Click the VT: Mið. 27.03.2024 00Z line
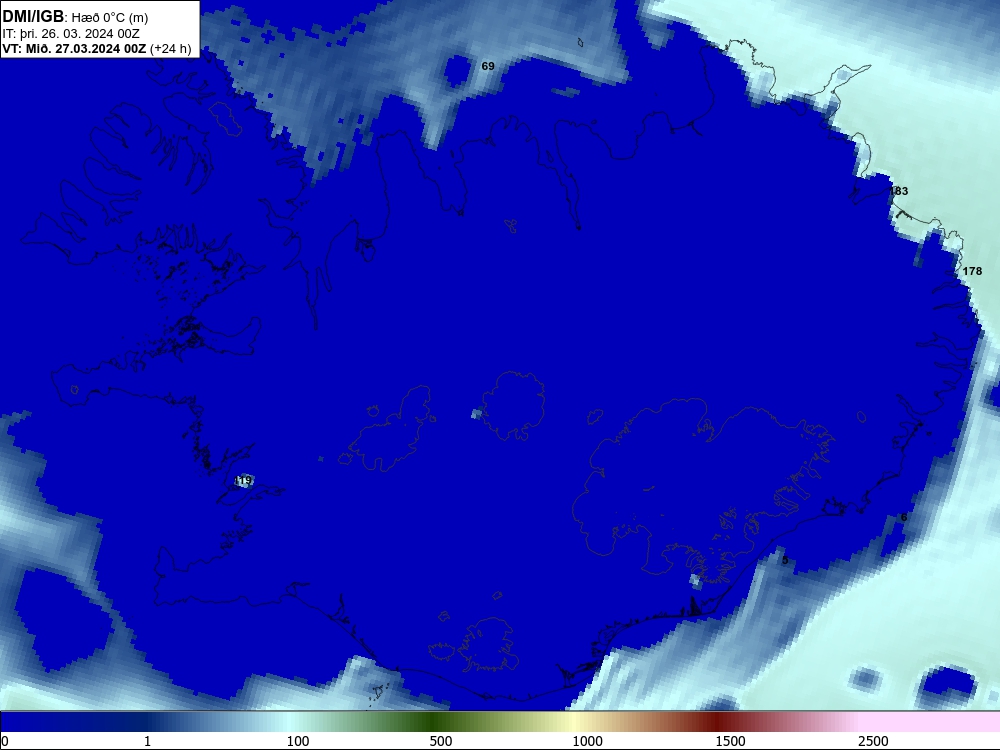The image size is (1000, 750). point(96,48)
